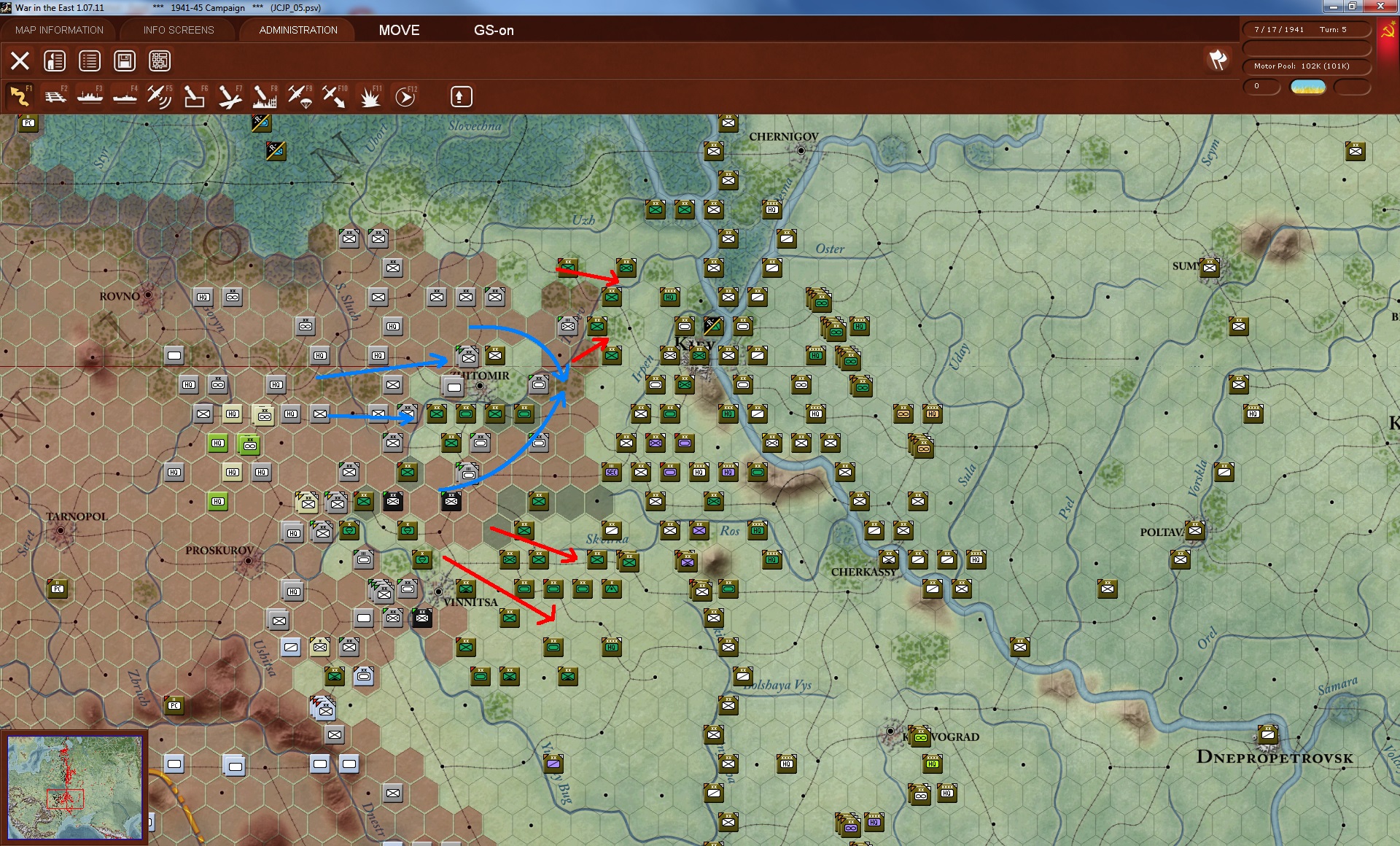Image resolution: width=1400 pixels, height=846 pixels.
Task: Select the Naval Transport (F3) ship icon
Action: [x=90, y=96]
